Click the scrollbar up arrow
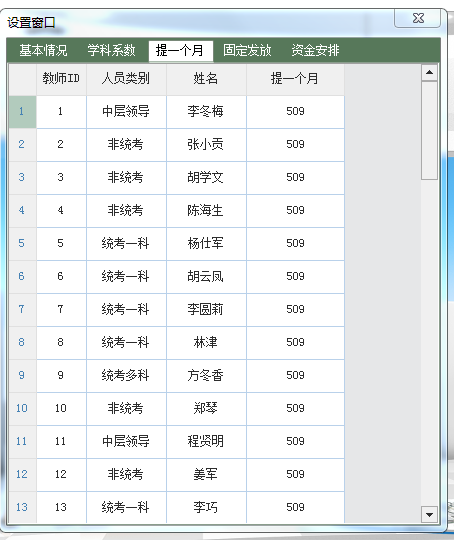Screen dimensions: 454x540 click(x=429, y=73)
